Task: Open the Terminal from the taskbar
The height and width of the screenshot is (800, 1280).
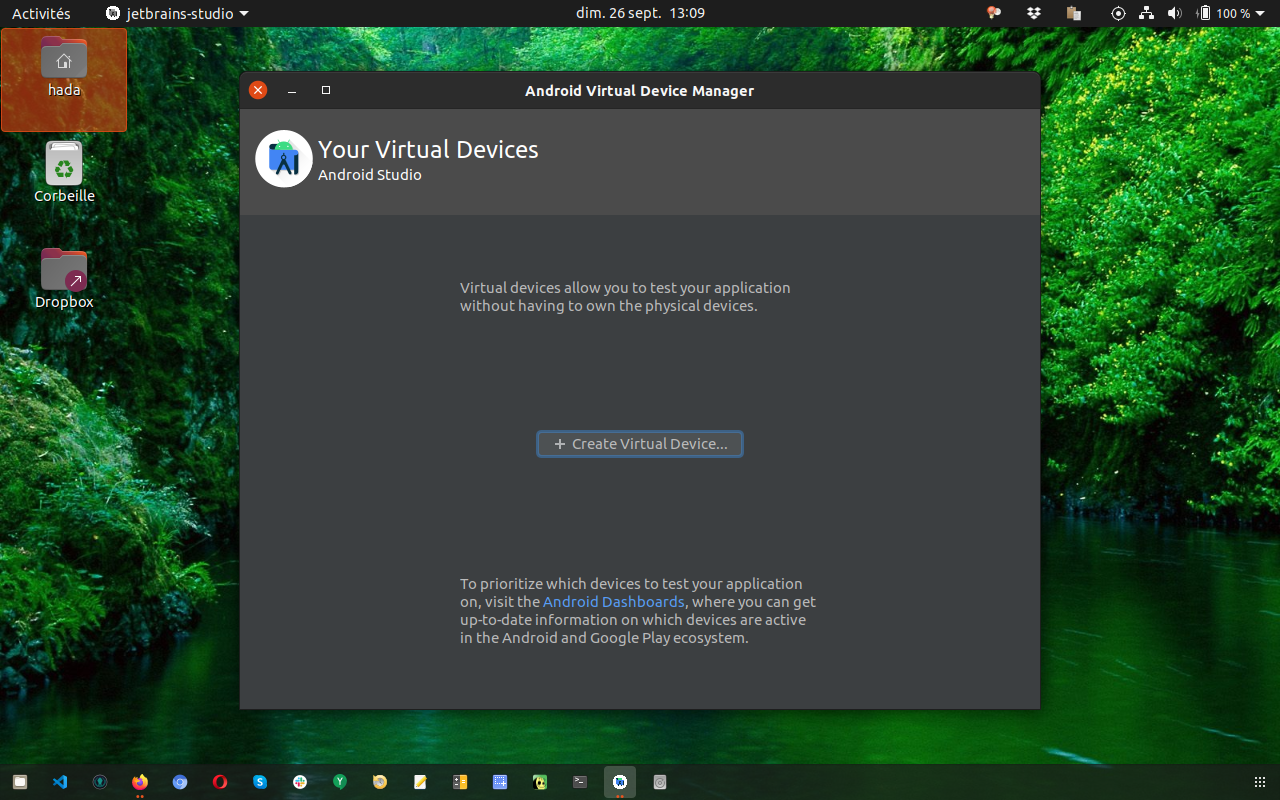Action: 580,782
